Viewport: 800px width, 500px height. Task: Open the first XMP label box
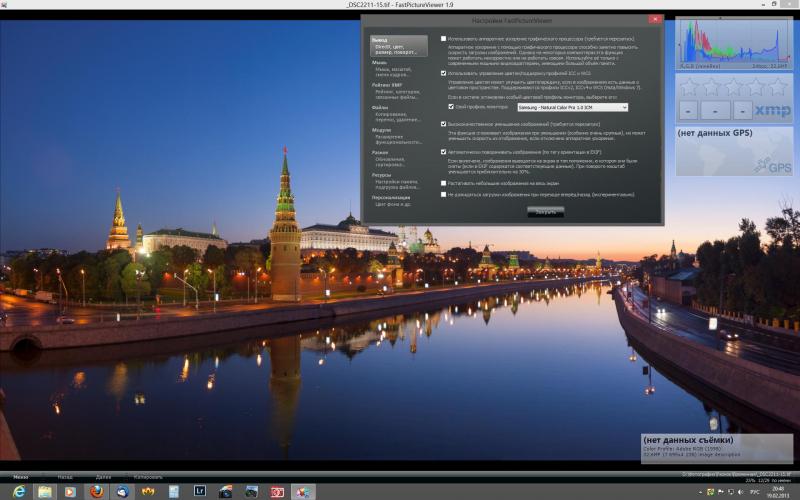pos(688,110)
